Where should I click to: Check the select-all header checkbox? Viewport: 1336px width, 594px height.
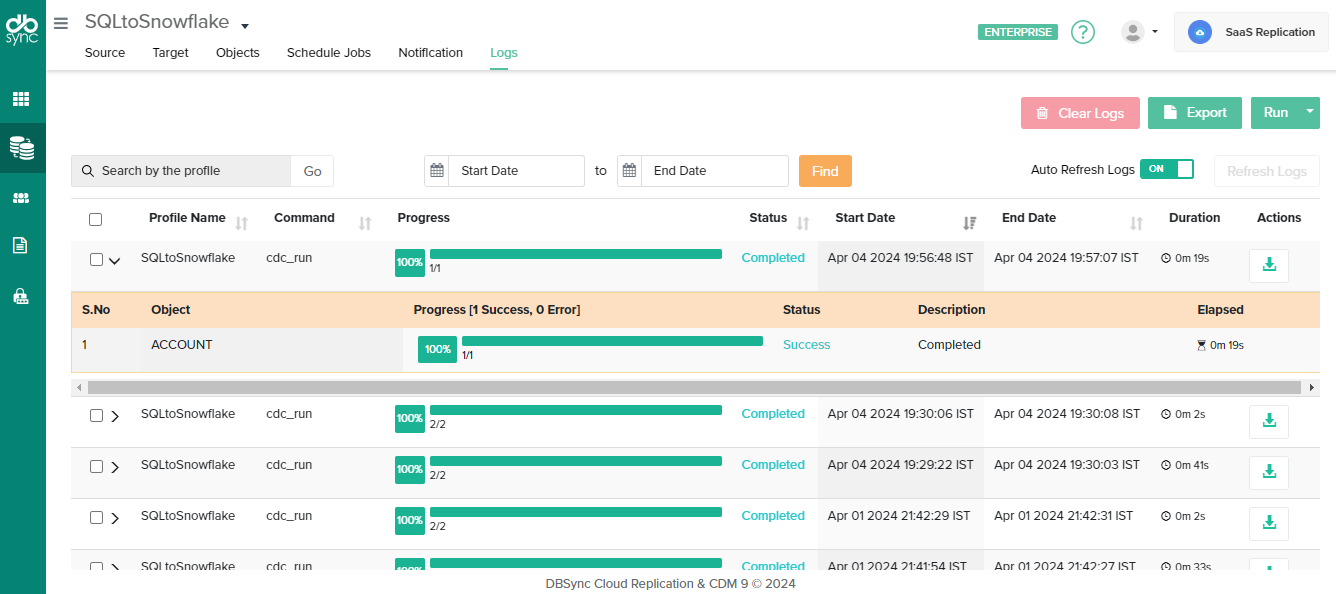click(x=95, y=219)
